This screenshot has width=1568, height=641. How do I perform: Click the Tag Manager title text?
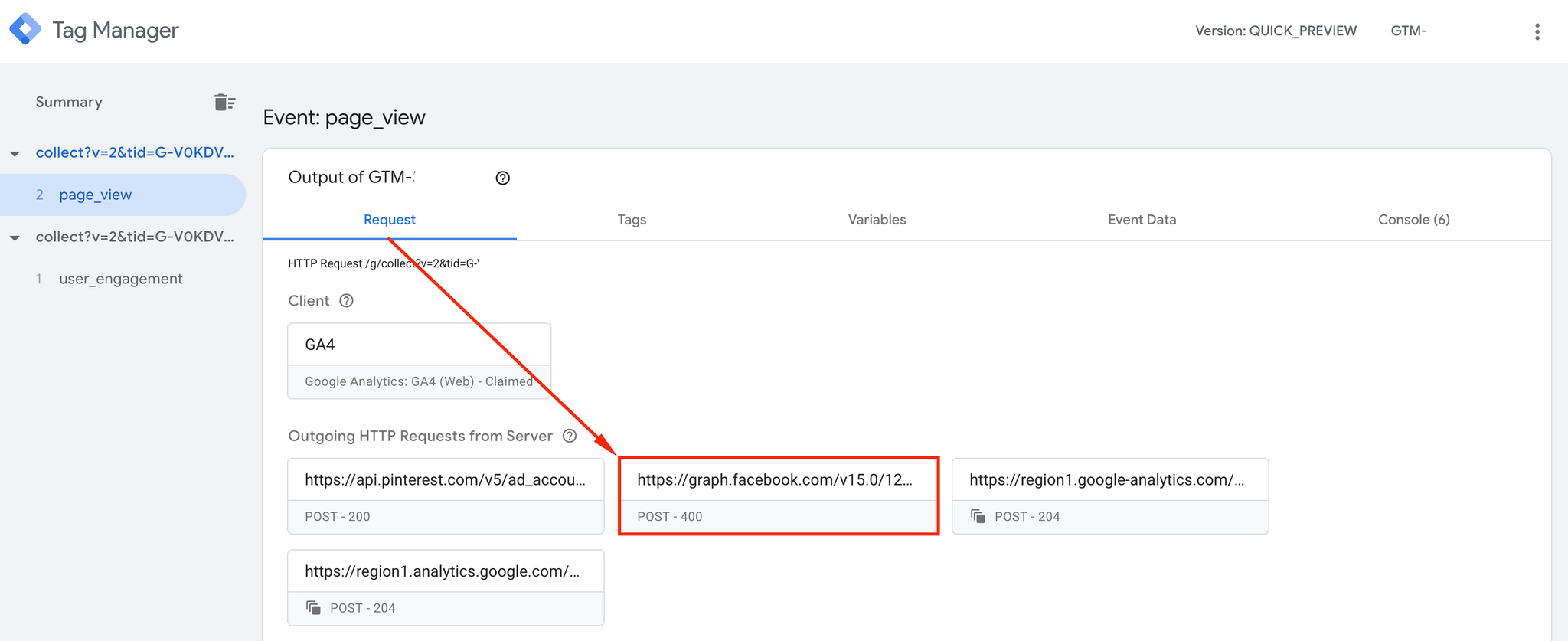pos(115,30)
